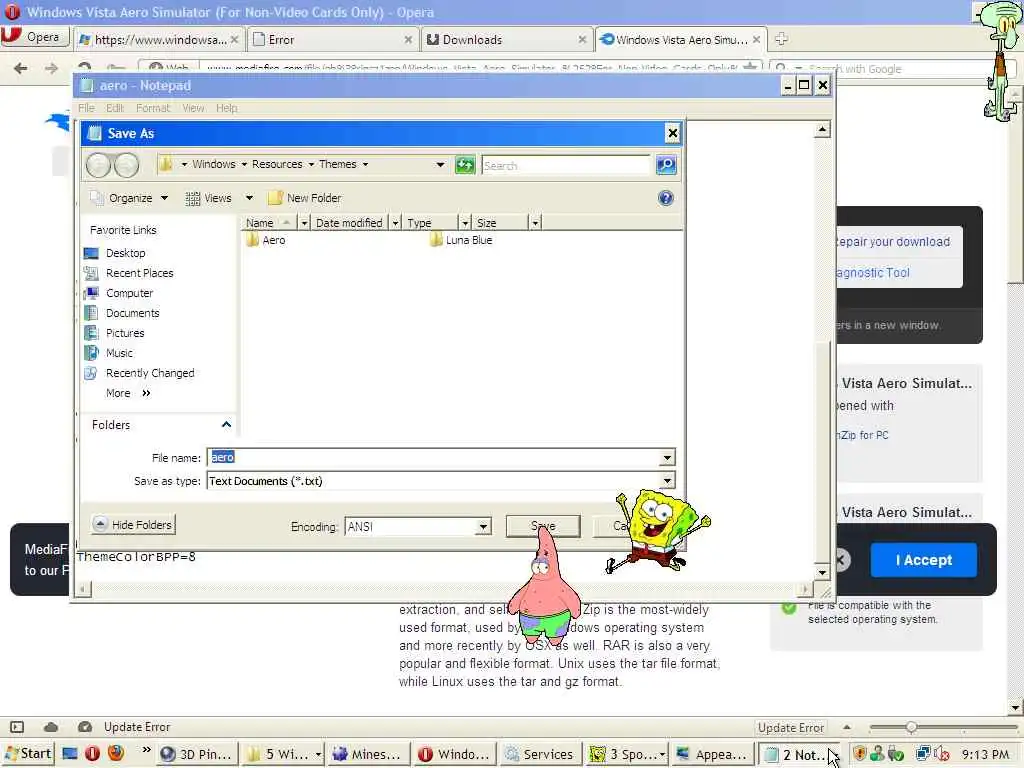
Task: Select Documents in Favorite Links
Action: tap(122, 313)
